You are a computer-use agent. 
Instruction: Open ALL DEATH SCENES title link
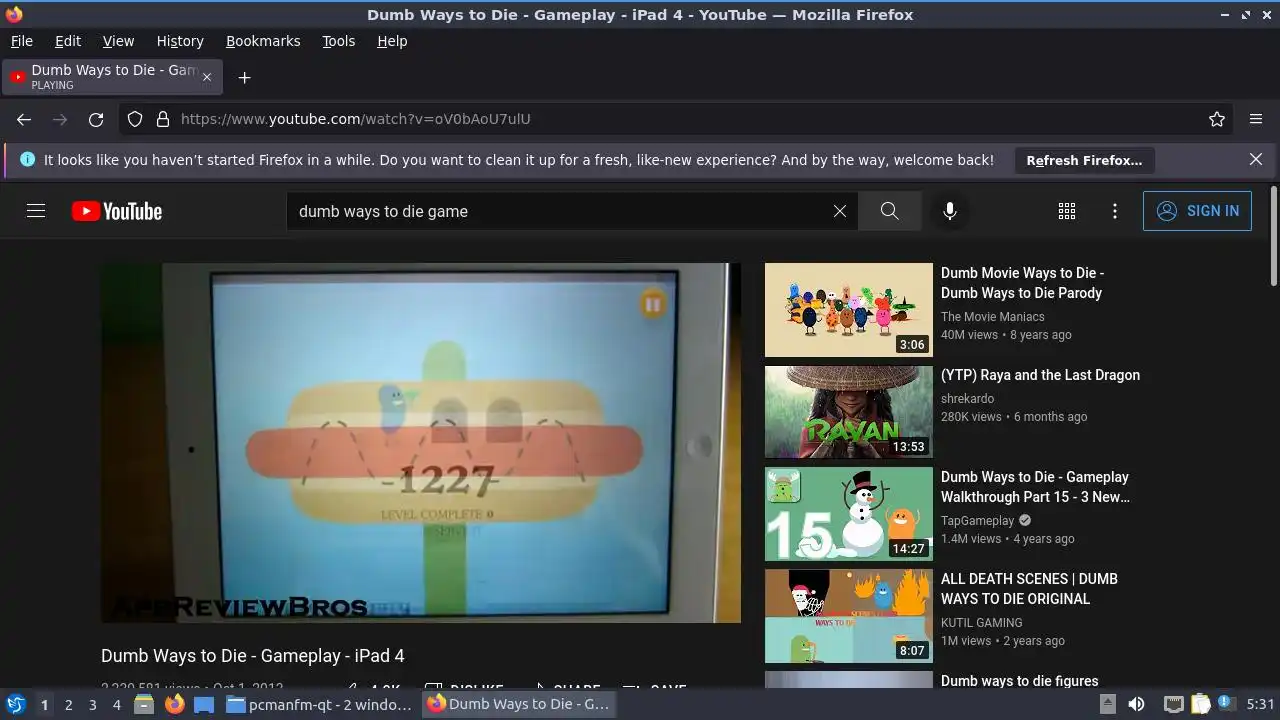(x=1029, y=589)
